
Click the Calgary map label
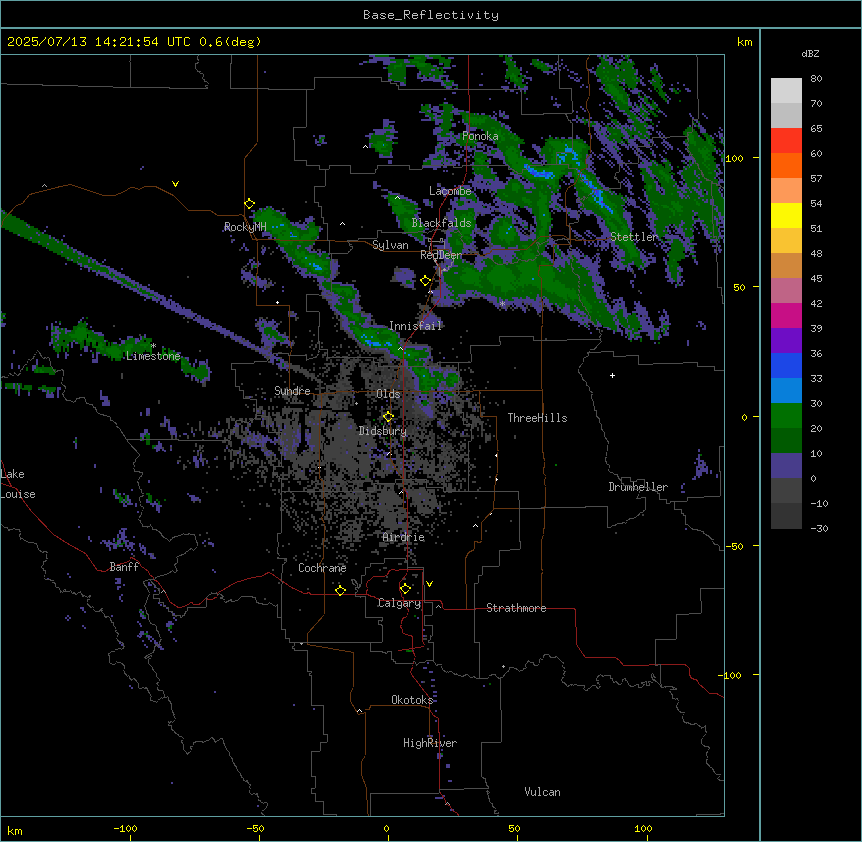(x=399, y=603)
